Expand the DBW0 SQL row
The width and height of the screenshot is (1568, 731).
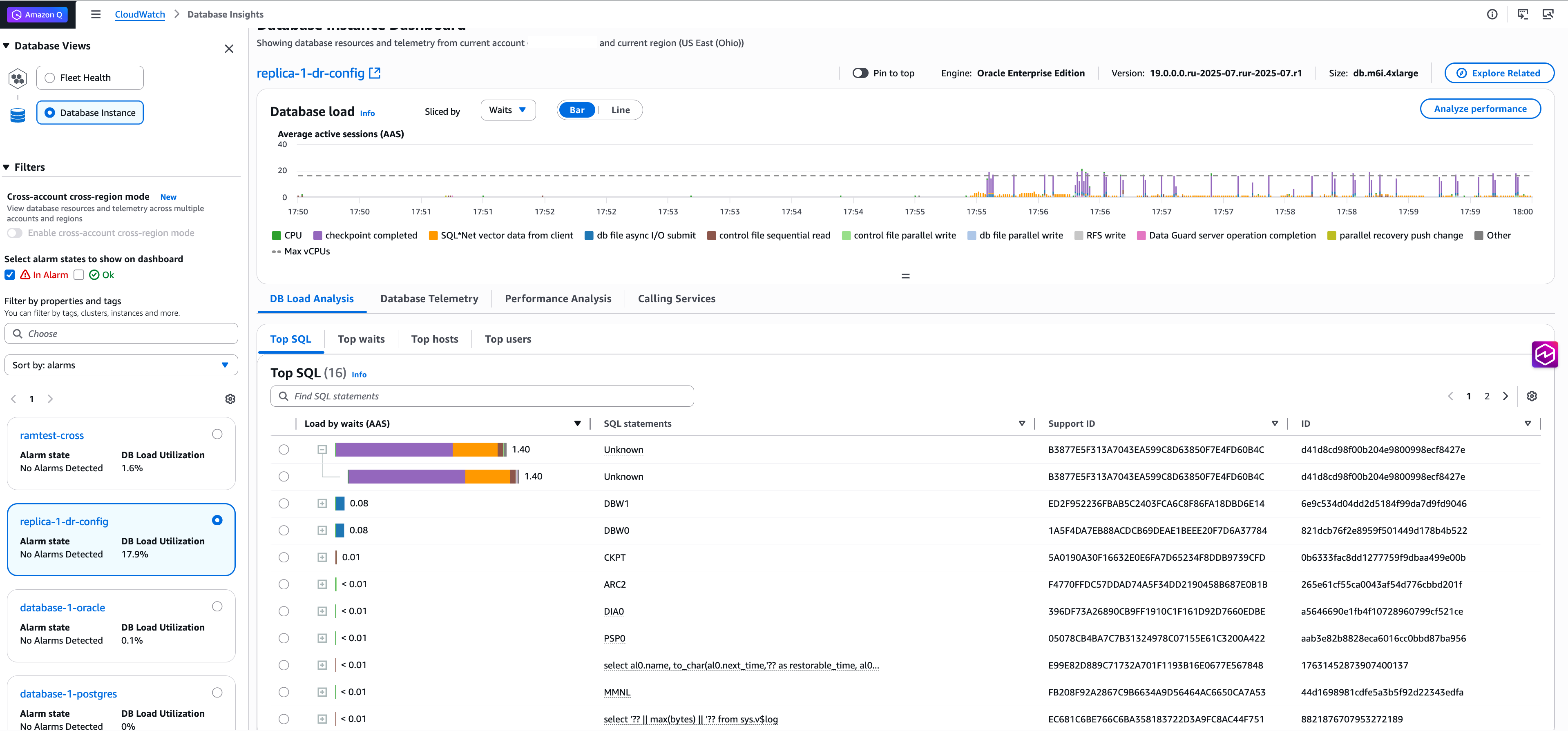coord(322,530)
